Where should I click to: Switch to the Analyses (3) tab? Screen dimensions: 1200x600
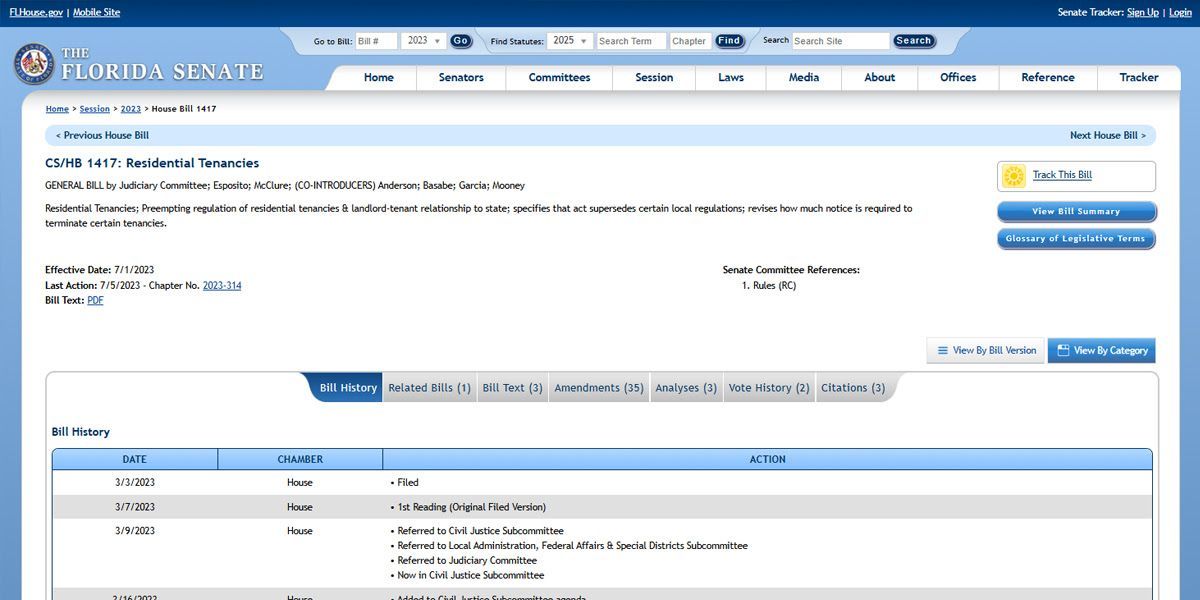point(686,388)
